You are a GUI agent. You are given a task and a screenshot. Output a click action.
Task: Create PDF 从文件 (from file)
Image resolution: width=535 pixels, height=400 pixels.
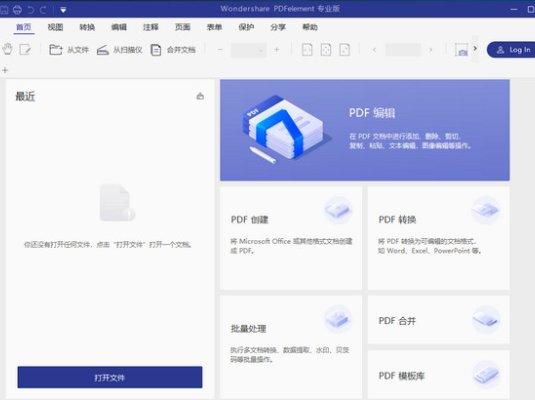[x=69, y=50]
